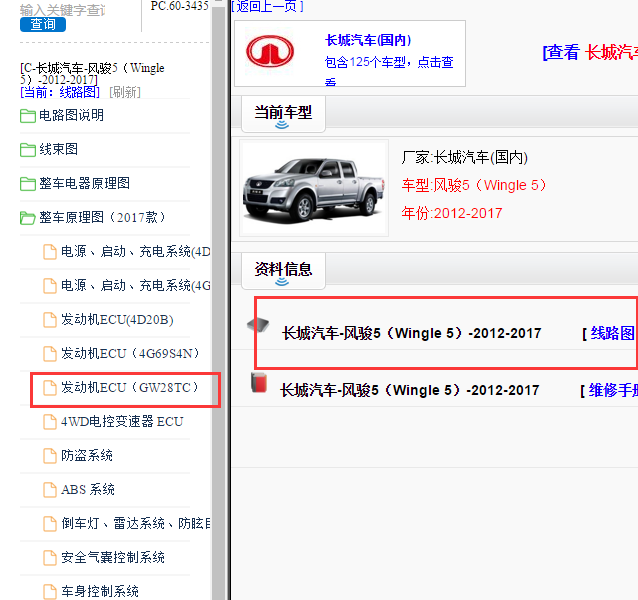Open 发动机ECU(4D20B) diagram entry

click(x=117, y=320)
